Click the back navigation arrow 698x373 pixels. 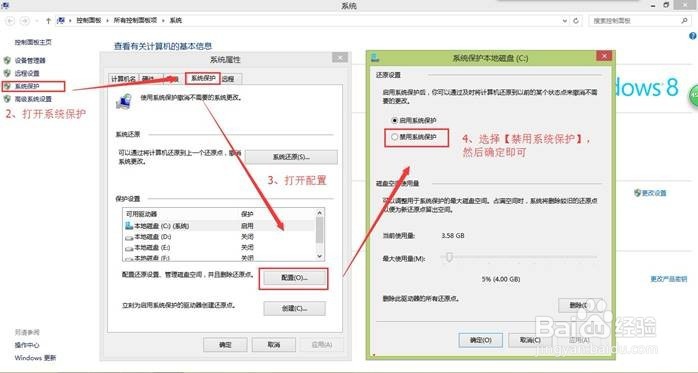pos(10,20)
